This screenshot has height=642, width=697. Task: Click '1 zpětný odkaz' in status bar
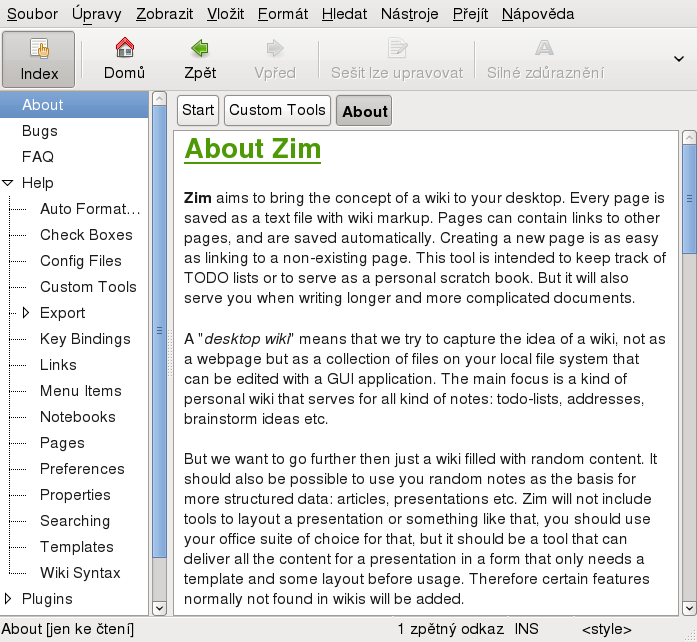click(x=450, y=629)
